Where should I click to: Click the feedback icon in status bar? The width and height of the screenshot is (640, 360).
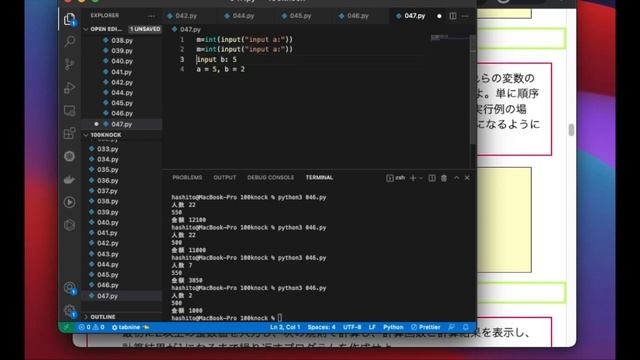(x=451, y=327)
